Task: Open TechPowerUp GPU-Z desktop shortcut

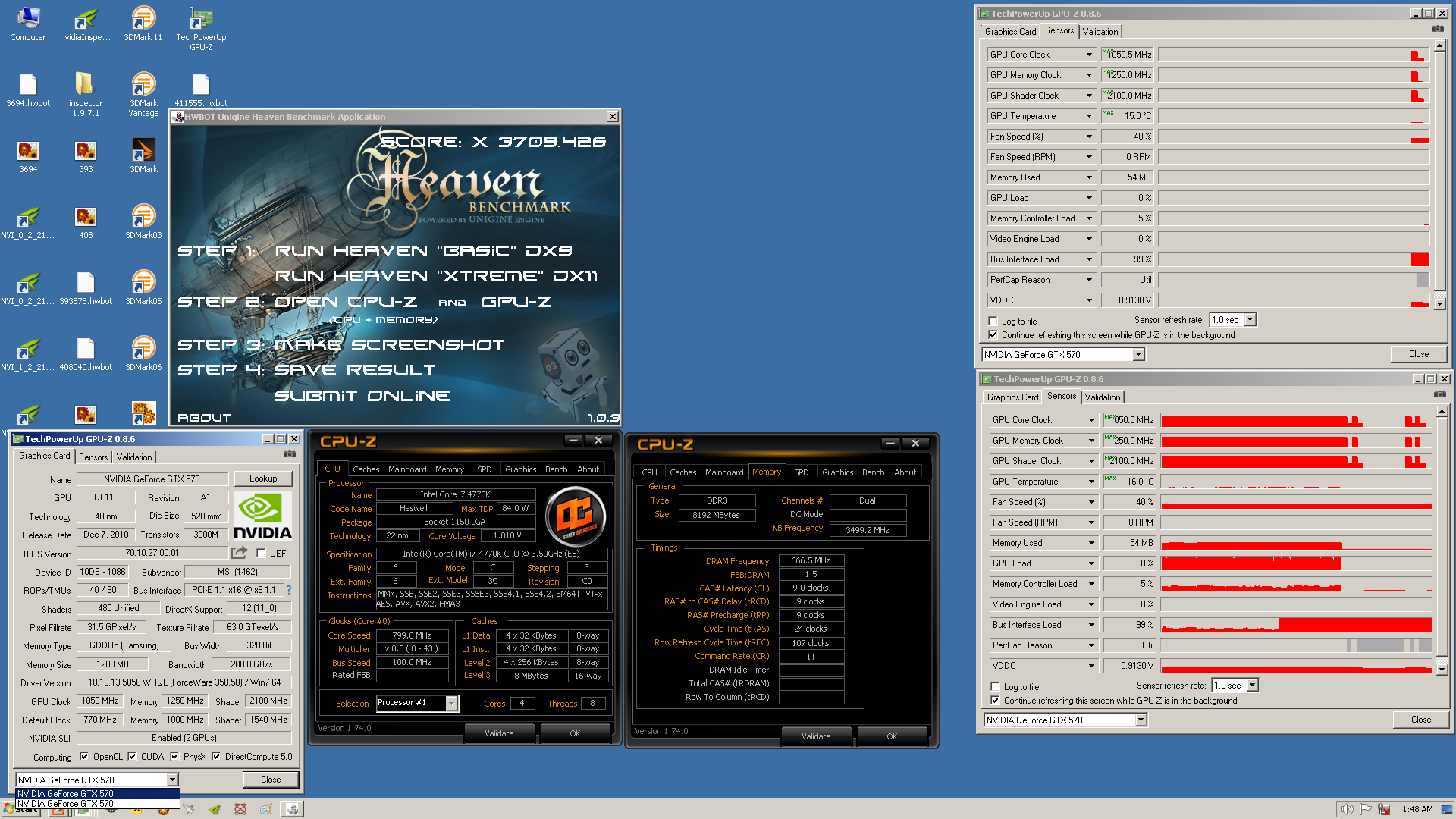Action: pyautogui.click(x=201, y=28)
